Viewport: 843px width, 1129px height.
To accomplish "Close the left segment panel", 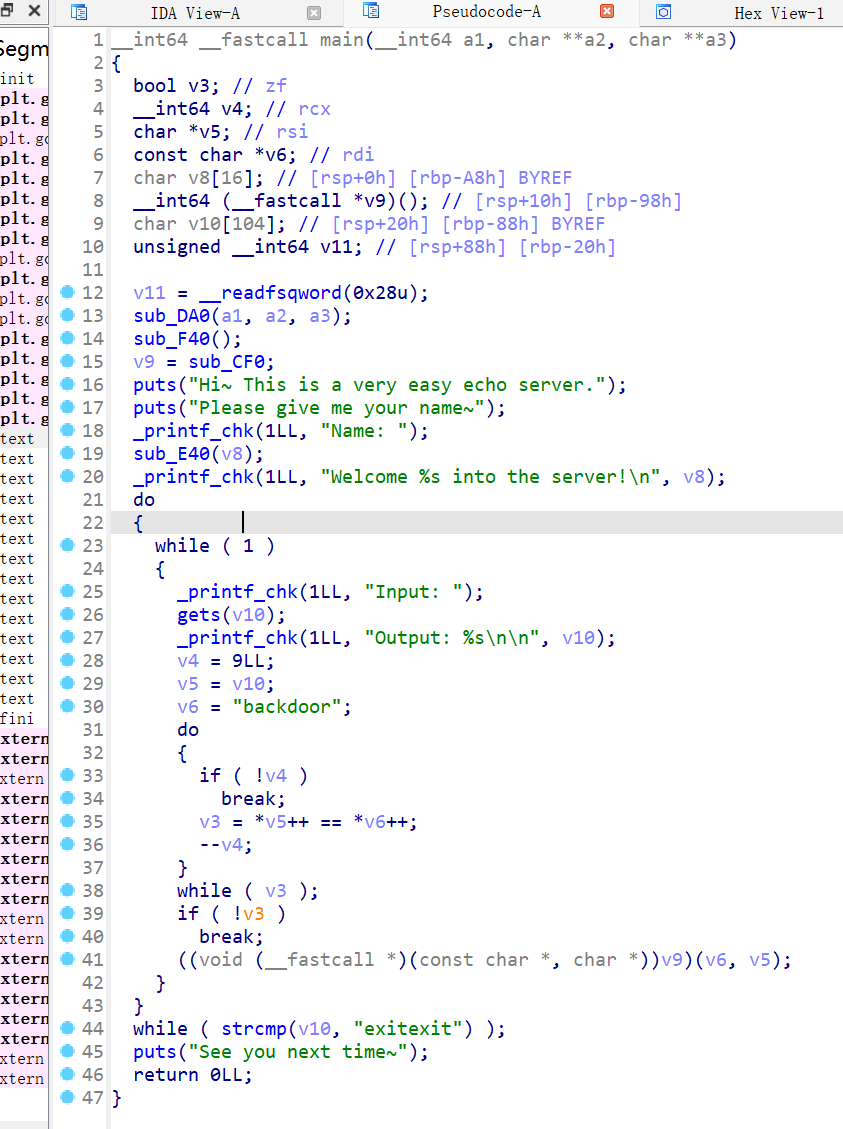I will point(33,12).
